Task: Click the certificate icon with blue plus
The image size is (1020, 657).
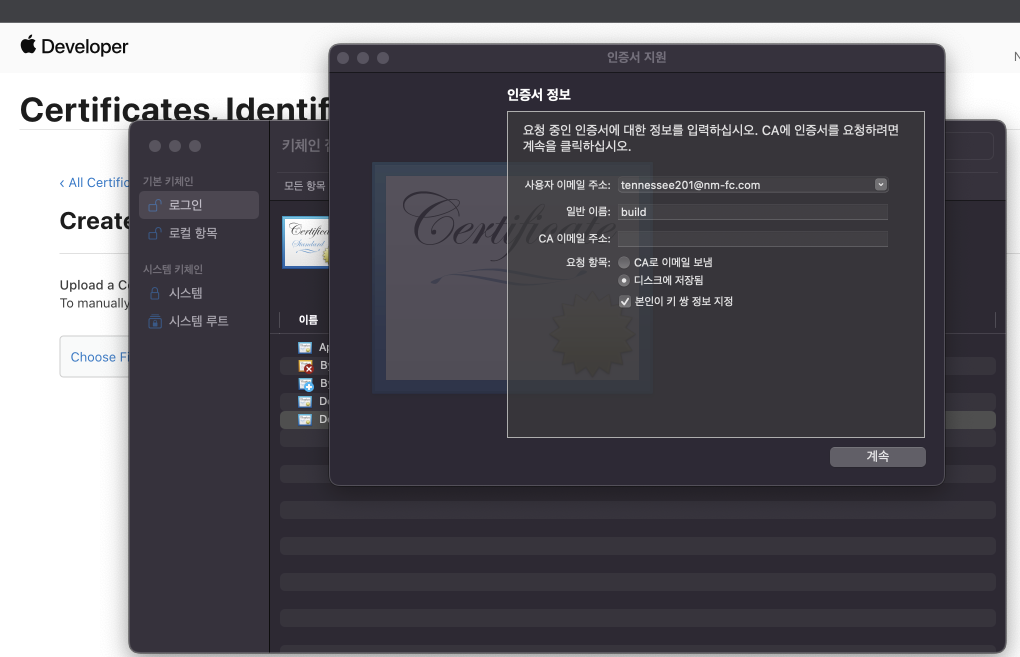Action: click(305, 384)
